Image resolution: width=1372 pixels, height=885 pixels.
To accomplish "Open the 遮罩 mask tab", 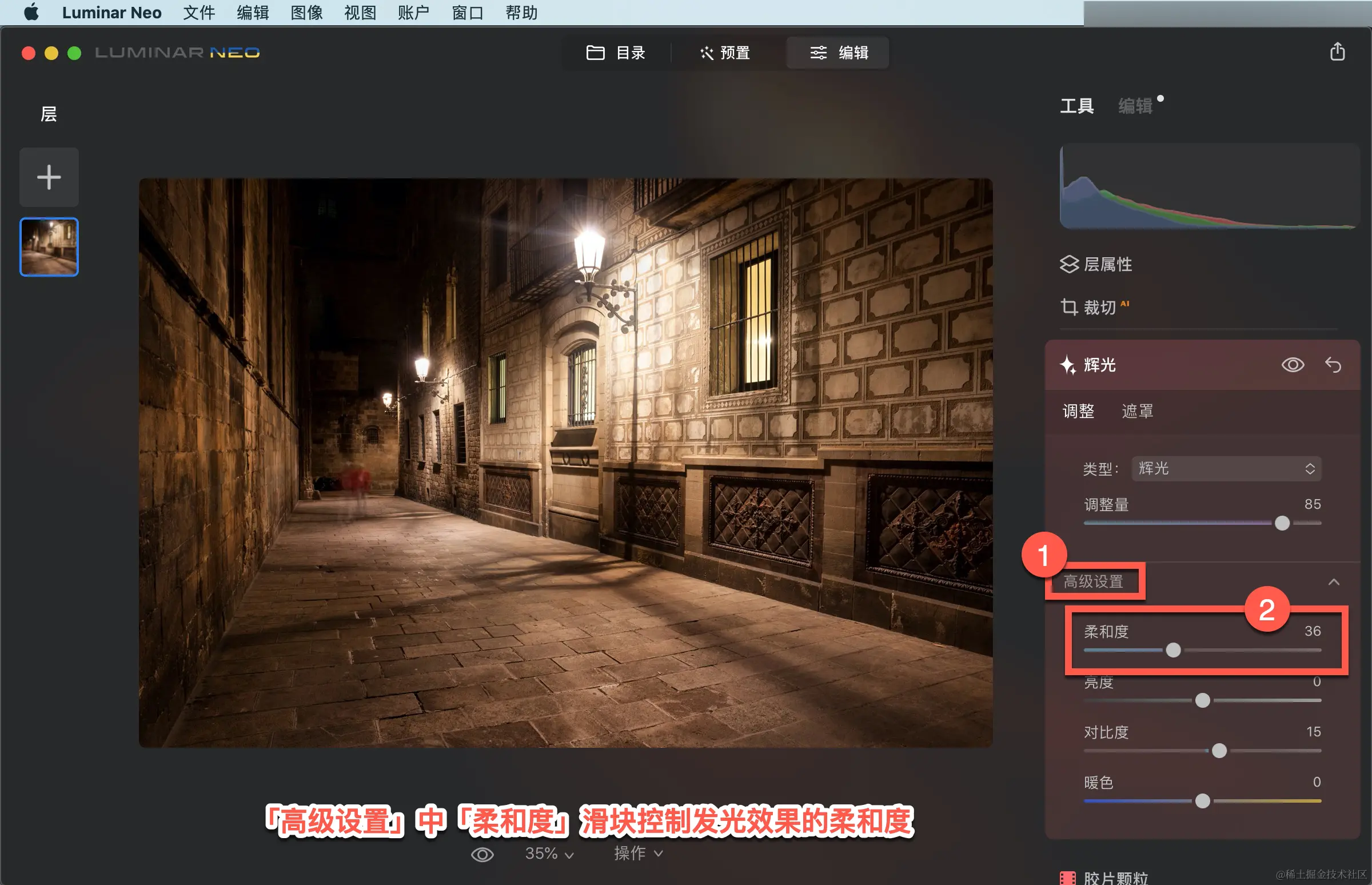I will [x=1137, y=411].
